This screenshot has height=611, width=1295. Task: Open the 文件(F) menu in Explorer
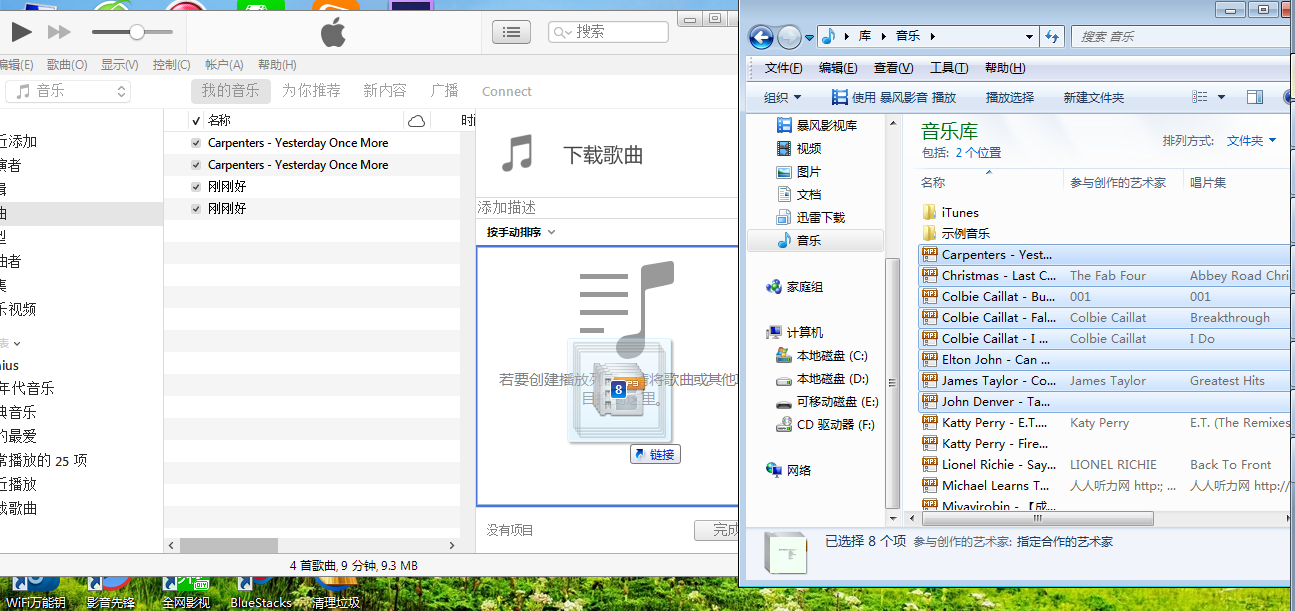pyautogui.click(x=783, y=68)
